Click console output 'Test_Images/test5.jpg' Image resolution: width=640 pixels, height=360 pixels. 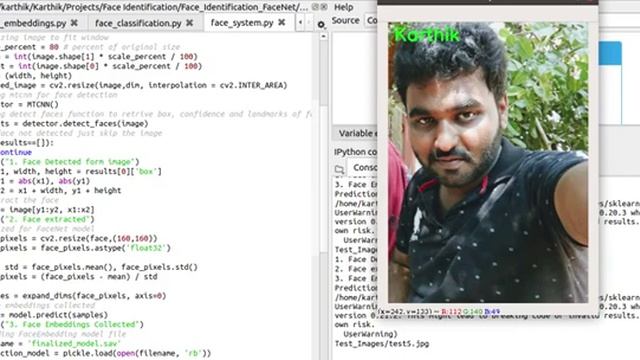[x=382, y=344]
